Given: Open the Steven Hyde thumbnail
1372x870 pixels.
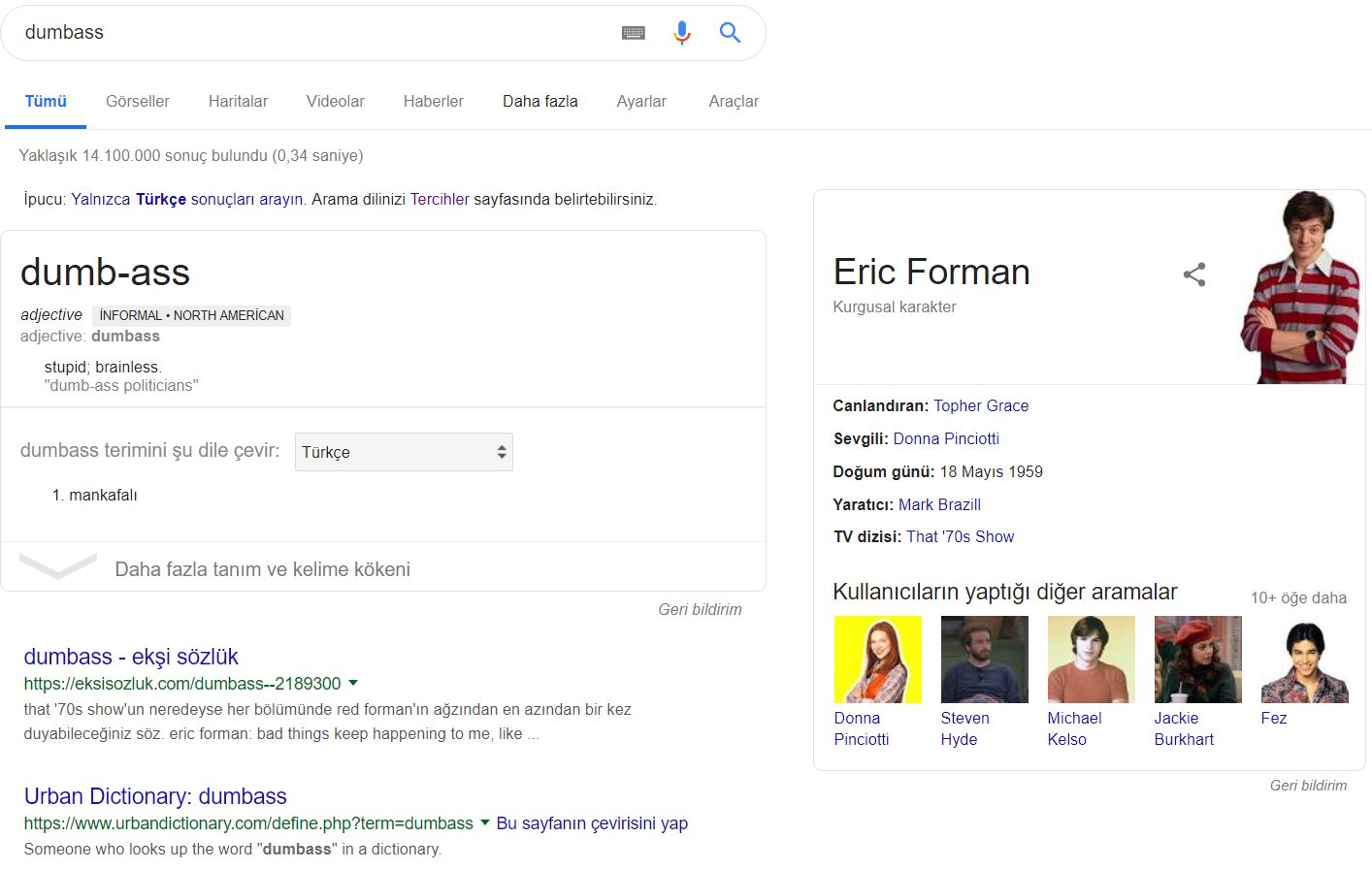Looking at the screenshot, I should point(984,659).
